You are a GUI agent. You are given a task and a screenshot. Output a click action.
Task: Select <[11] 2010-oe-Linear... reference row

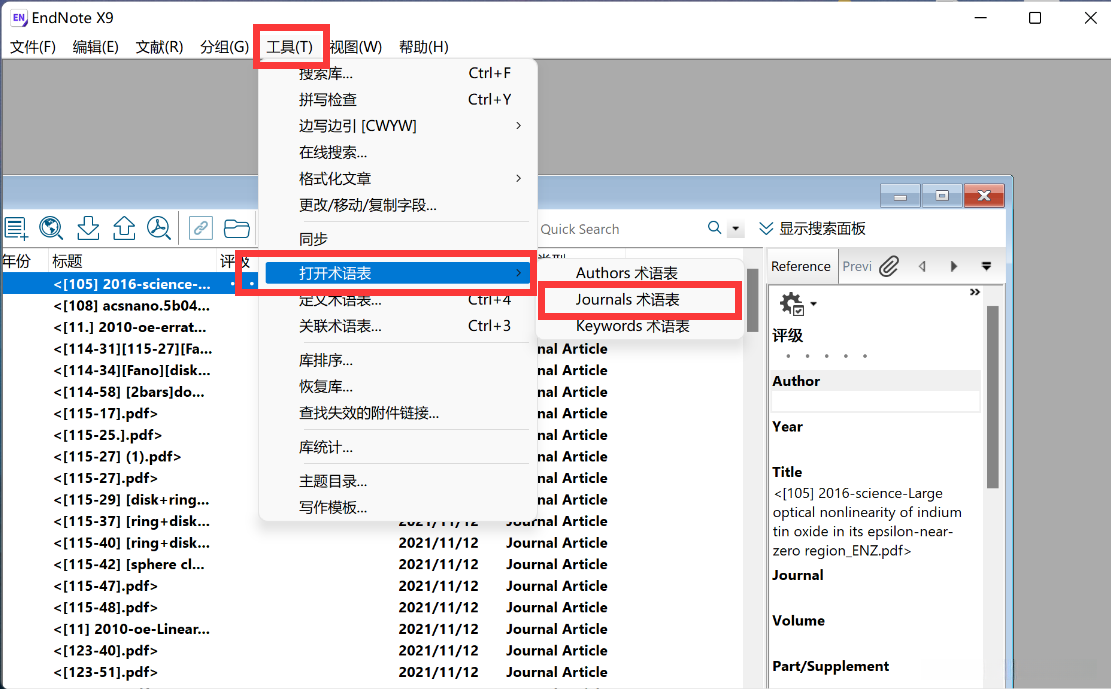coord(131,629)
